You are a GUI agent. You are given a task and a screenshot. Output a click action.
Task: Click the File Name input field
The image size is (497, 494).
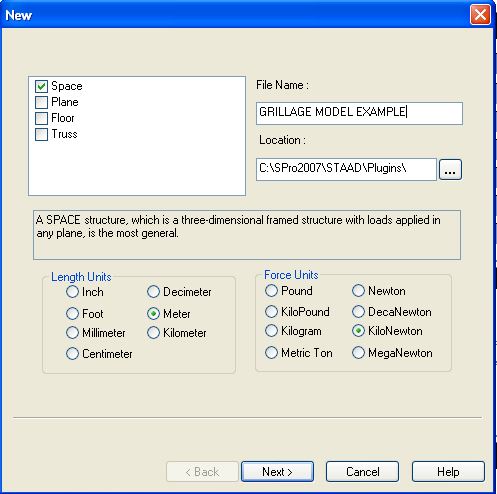(x=359, y=113)
